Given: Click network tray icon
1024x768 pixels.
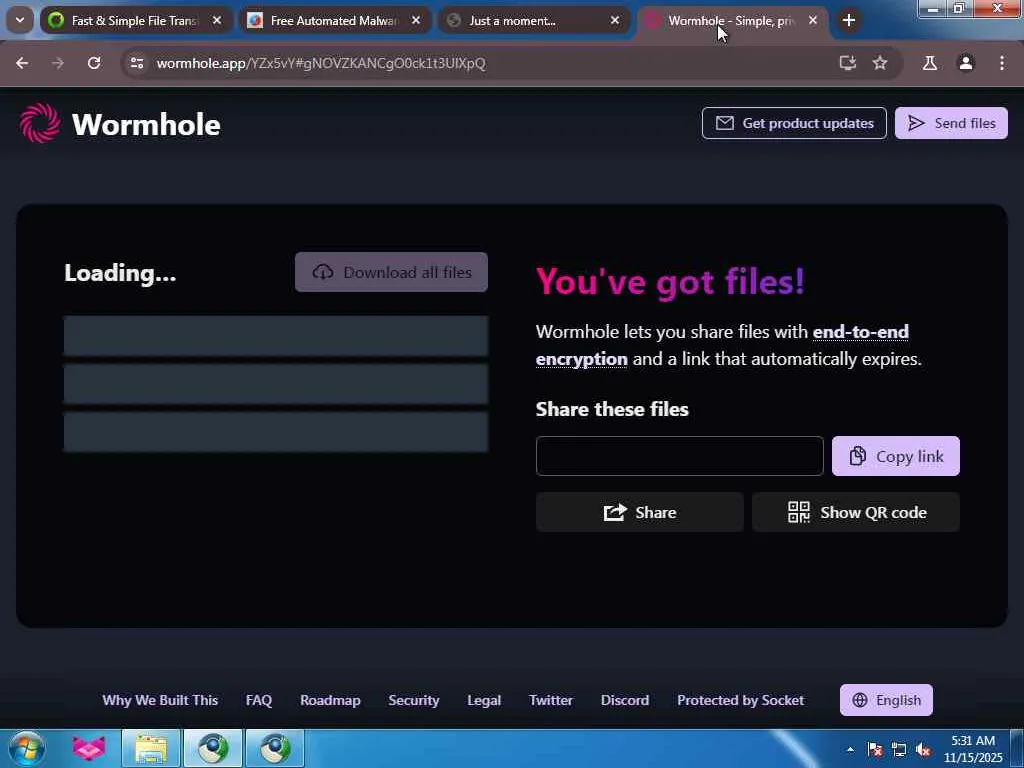Looking at the screenshot, I should pyautogui.click(x=899, y=749).
